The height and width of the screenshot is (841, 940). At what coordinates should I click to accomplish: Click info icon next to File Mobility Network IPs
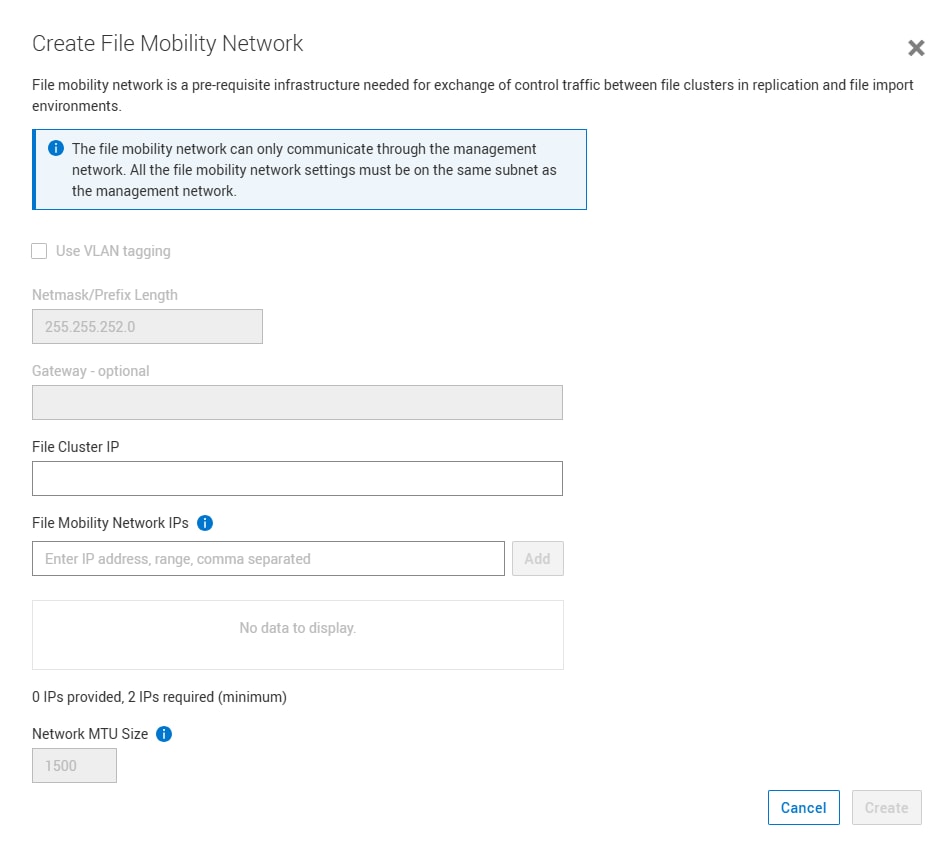tap(205, 523)
